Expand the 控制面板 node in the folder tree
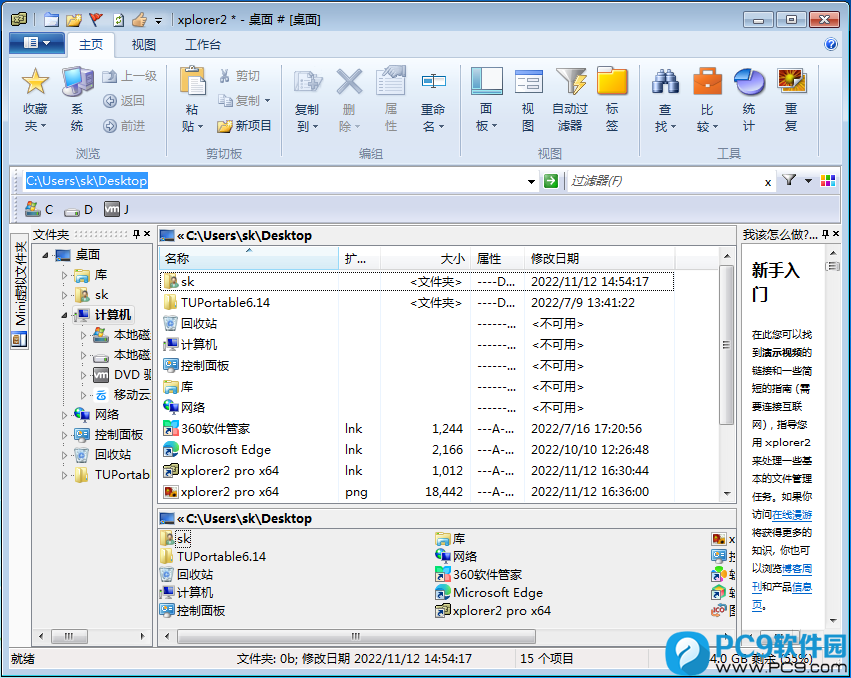 [64, 435]
